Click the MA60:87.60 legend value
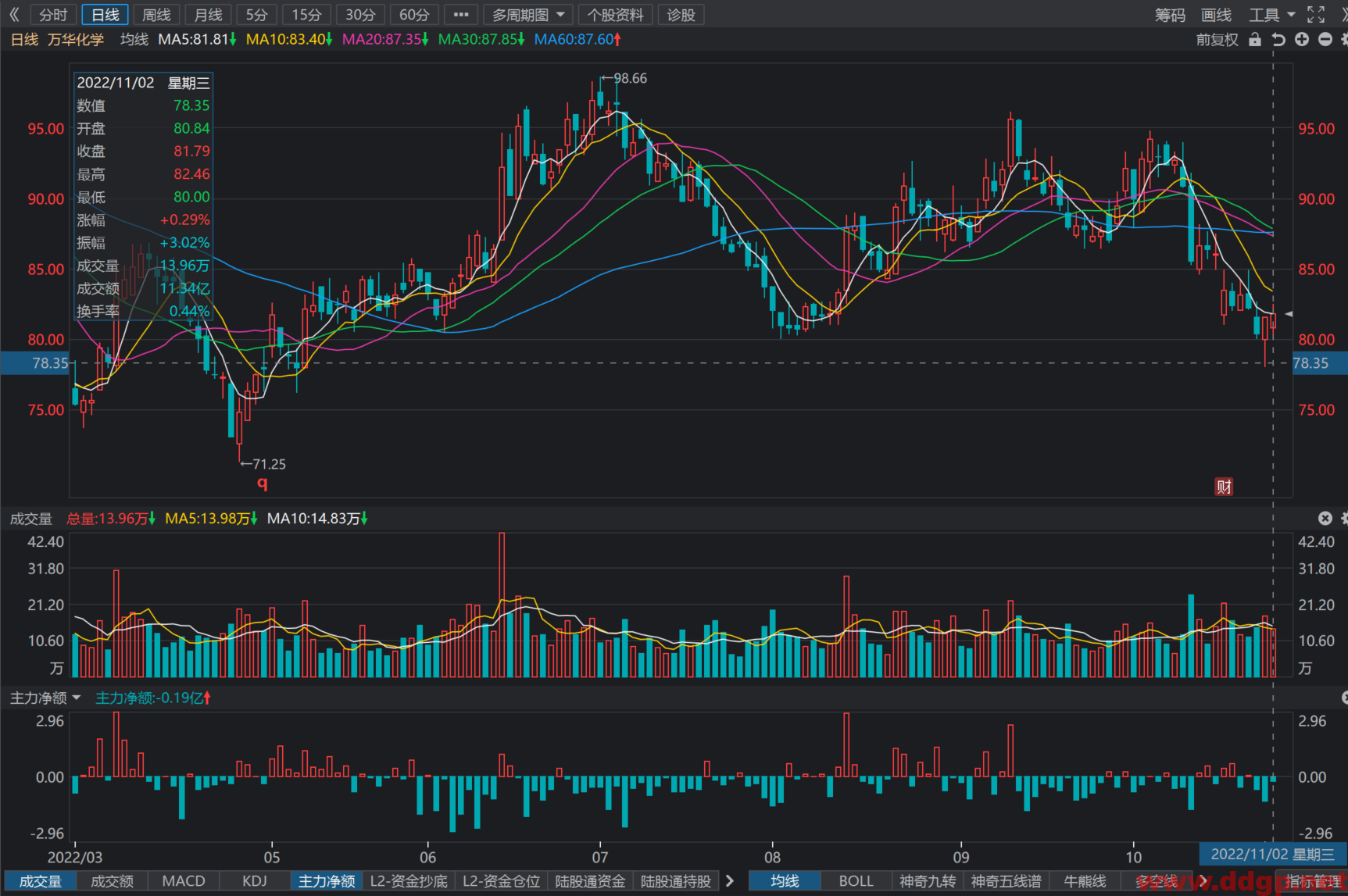1348x896 pixels. pyautogui.click(x=577, y=39)
